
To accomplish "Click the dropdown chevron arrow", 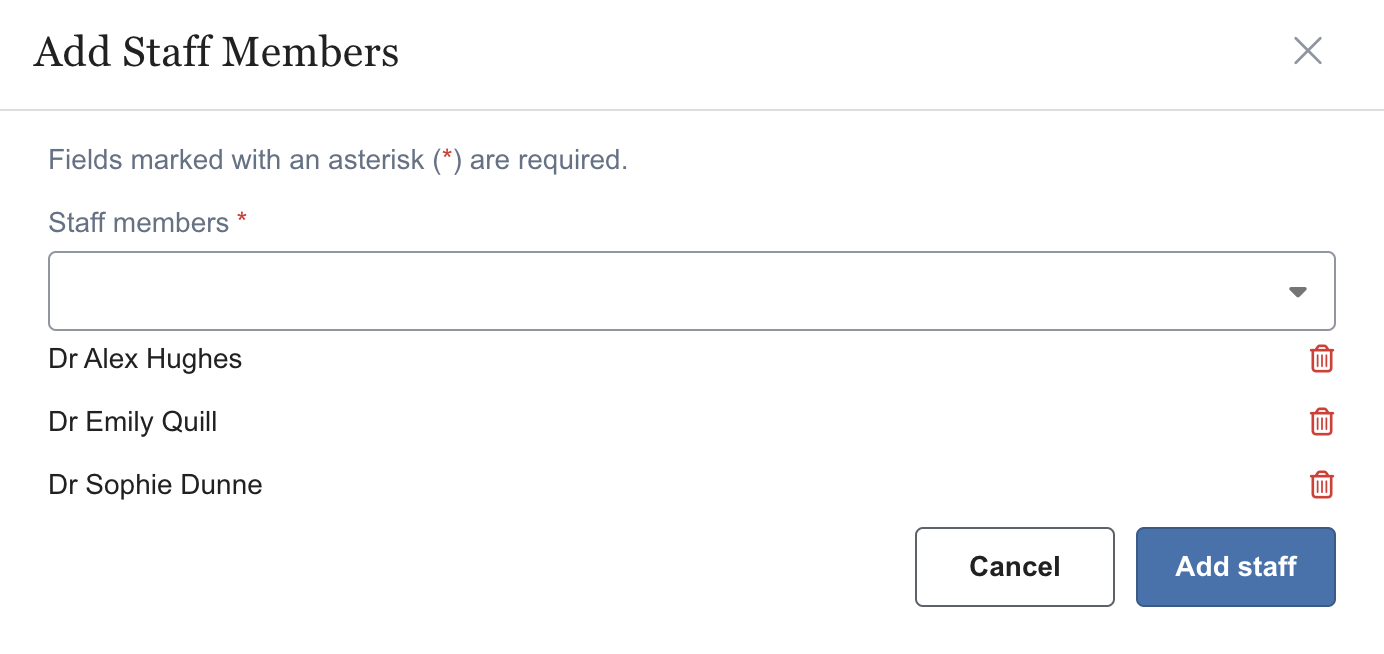I will pyautogui.click(x=1297, y=291).
